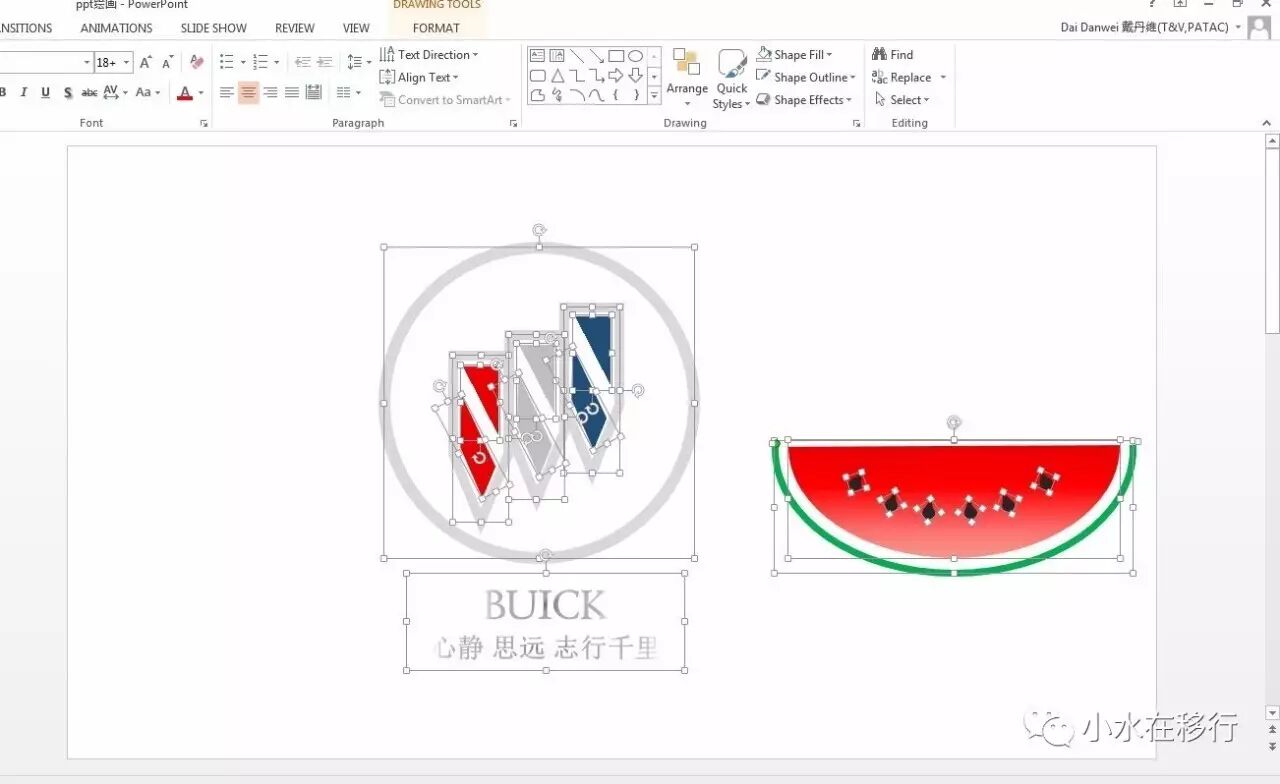
Task: Shrink the font with the decrease font size icon
Action: pyautogui.click(x=168, y=62)
